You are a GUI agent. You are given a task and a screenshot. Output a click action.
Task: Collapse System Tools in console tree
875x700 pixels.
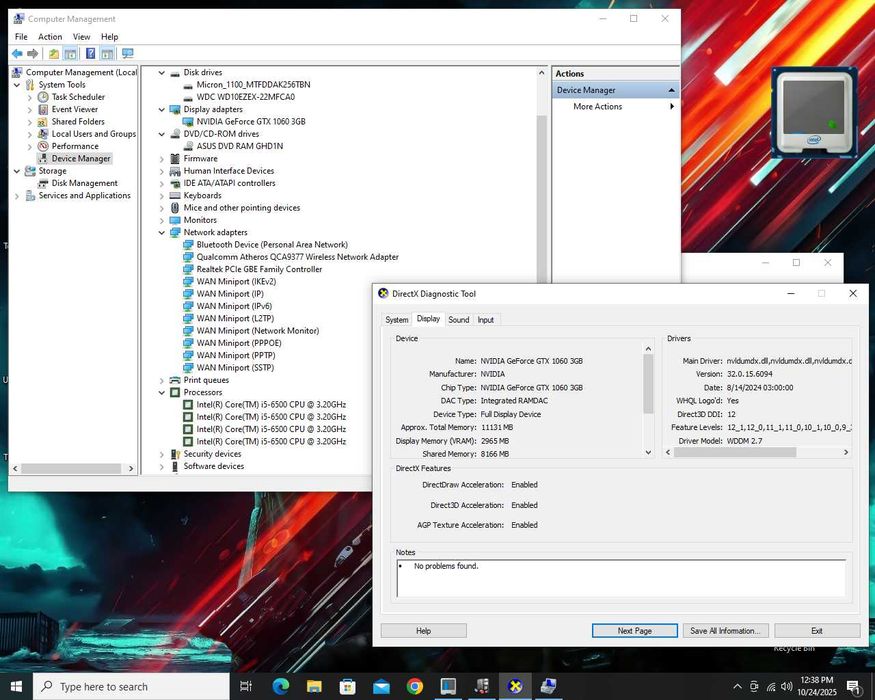[x=17, y=85]
